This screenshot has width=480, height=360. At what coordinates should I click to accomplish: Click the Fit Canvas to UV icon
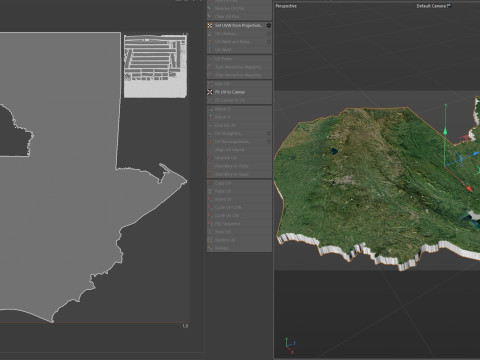coord(210,100)
